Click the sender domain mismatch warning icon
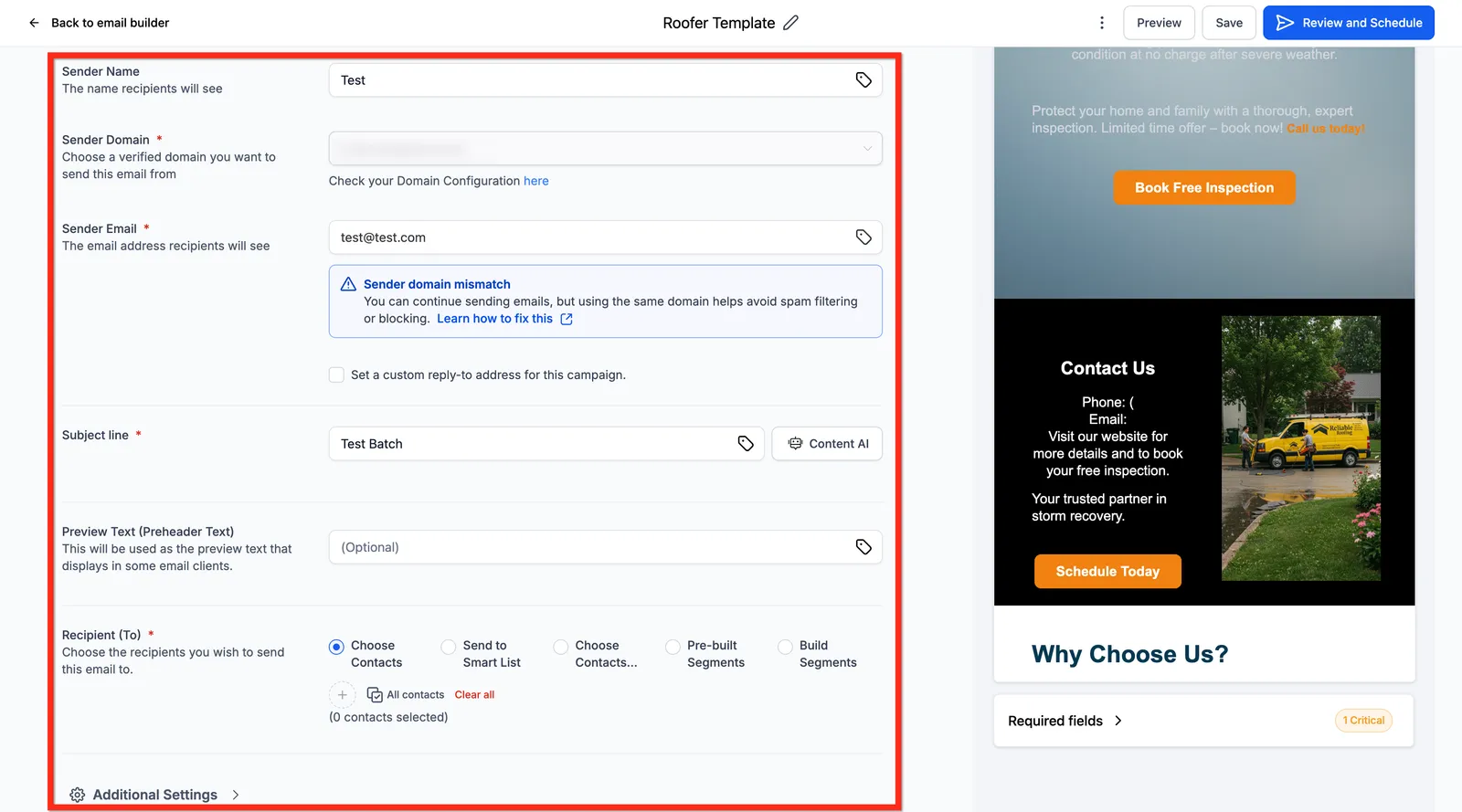Image resolution: width=1462 pixels, height=812 pixels. (x=348, y=284)
